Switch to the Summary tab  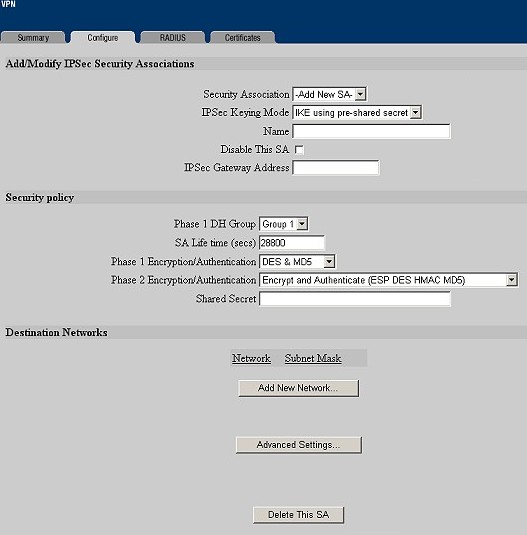pos(33,38)
